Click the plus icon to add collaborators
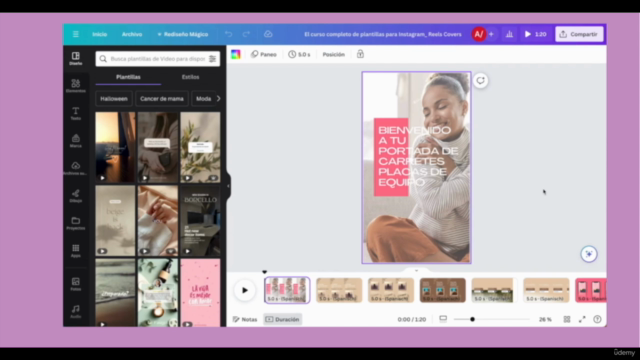 (x=491, y=34)
